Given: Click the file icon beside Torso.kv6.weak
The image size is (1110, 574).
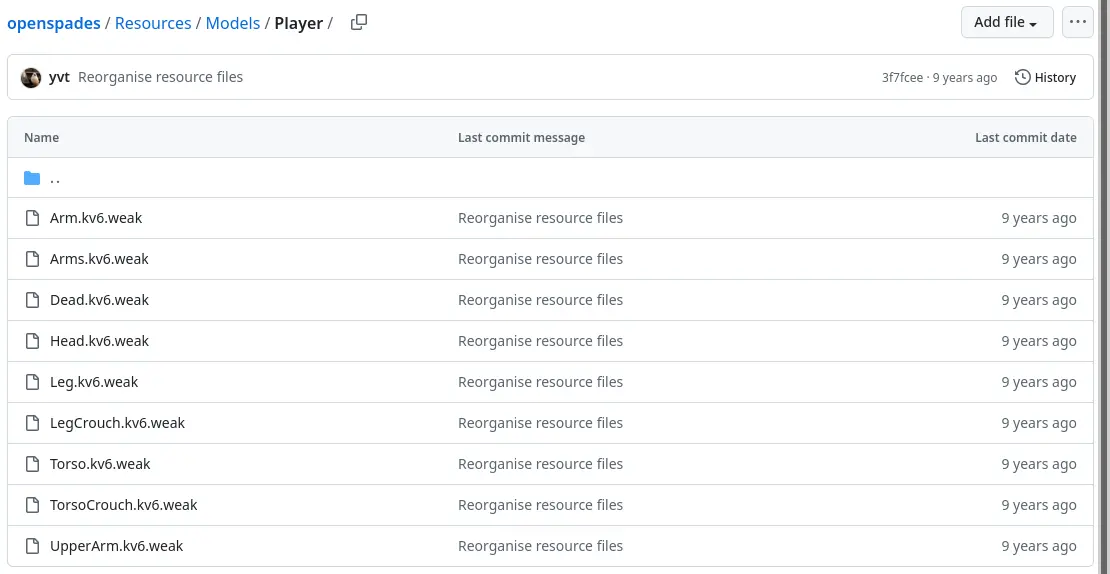Looking at the screenshot, I should tap(32, 464).
